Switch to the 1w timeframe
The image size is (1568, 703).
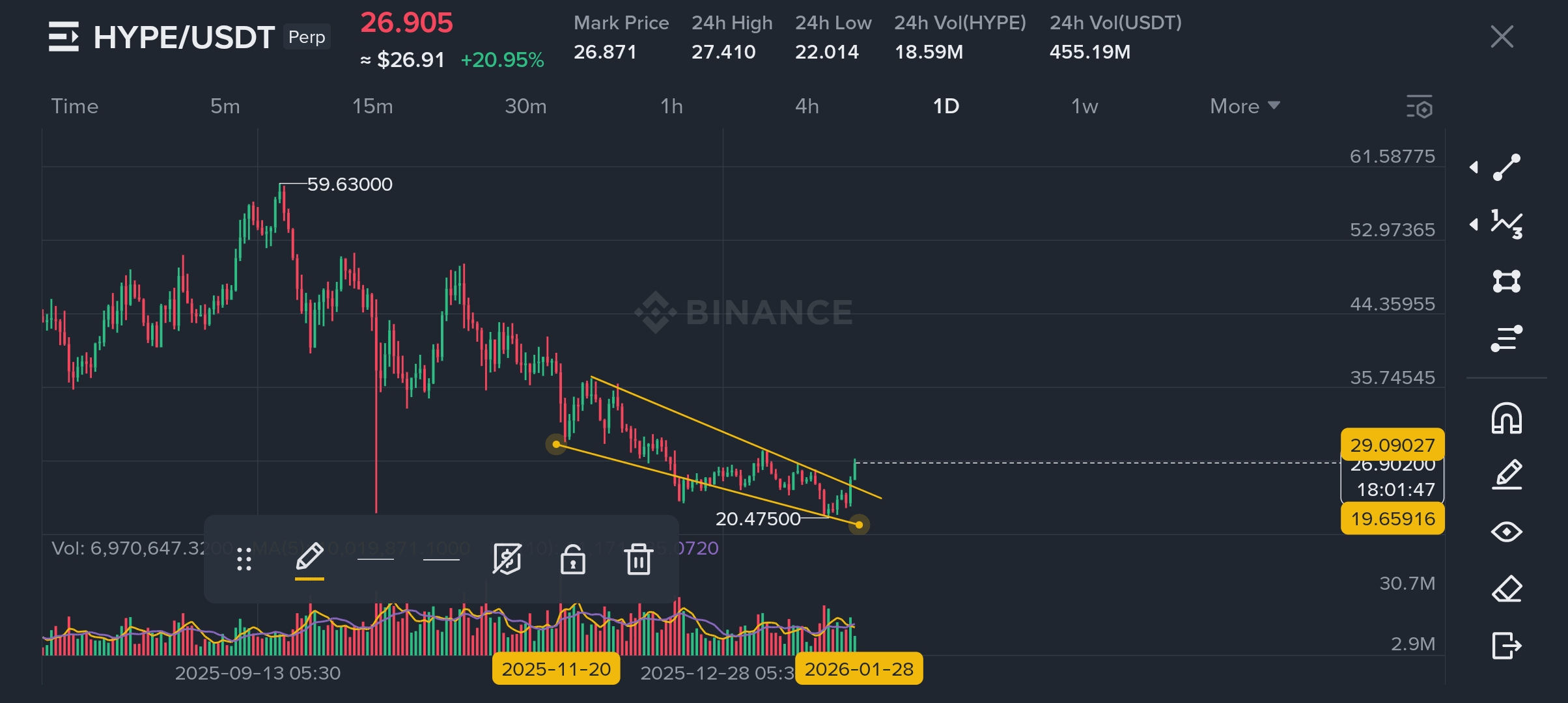click(1084, 106)
